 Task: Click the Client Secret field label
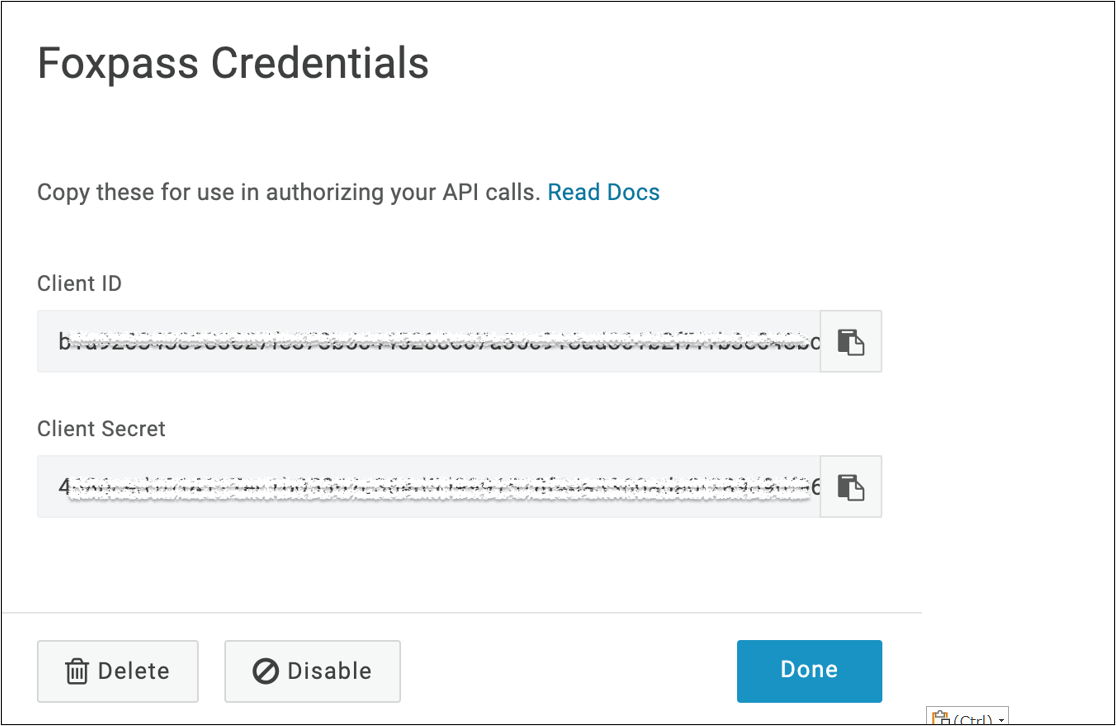point(101,428)
